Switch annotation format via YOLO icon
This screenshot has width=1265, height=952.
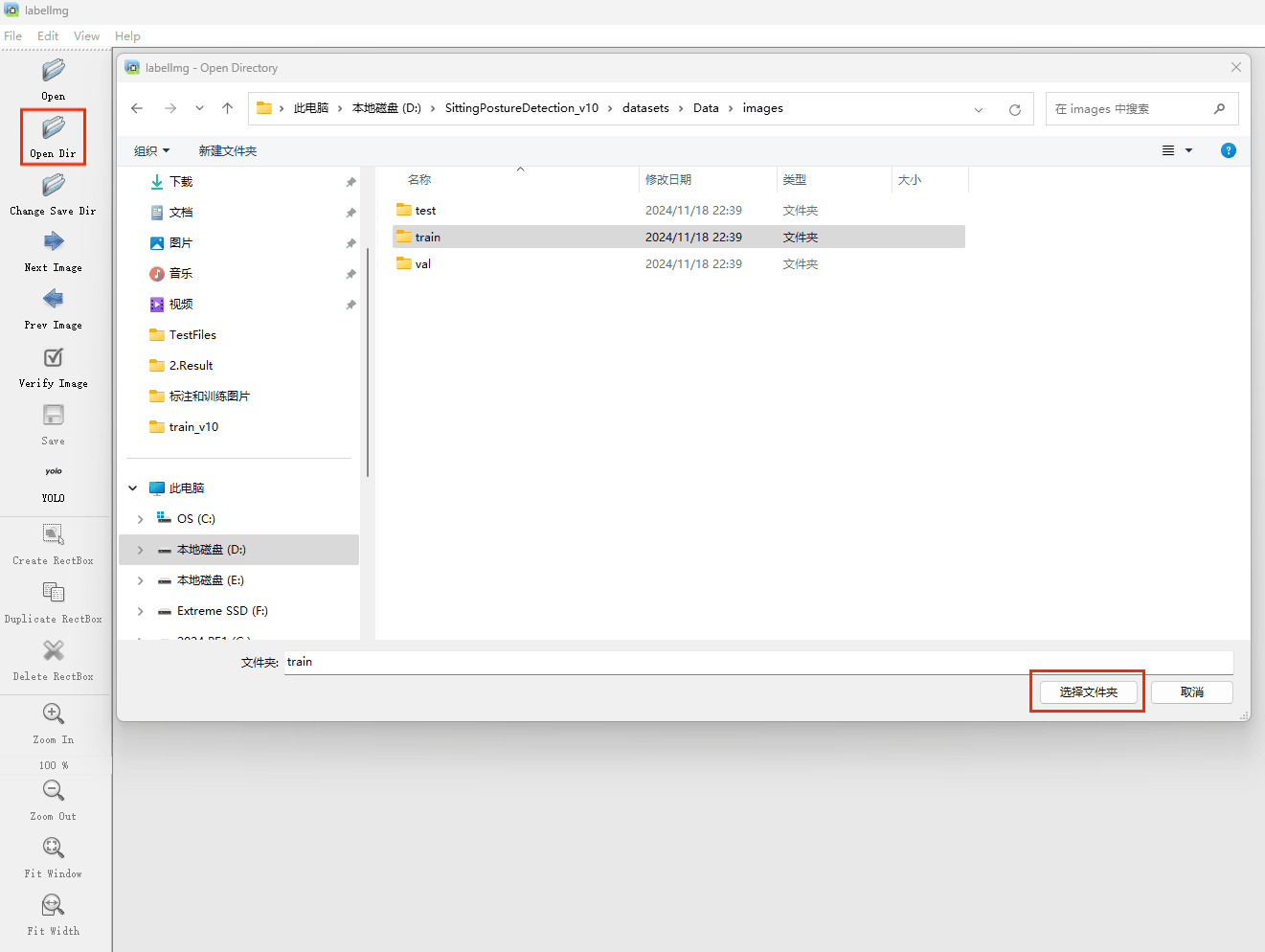53,472
